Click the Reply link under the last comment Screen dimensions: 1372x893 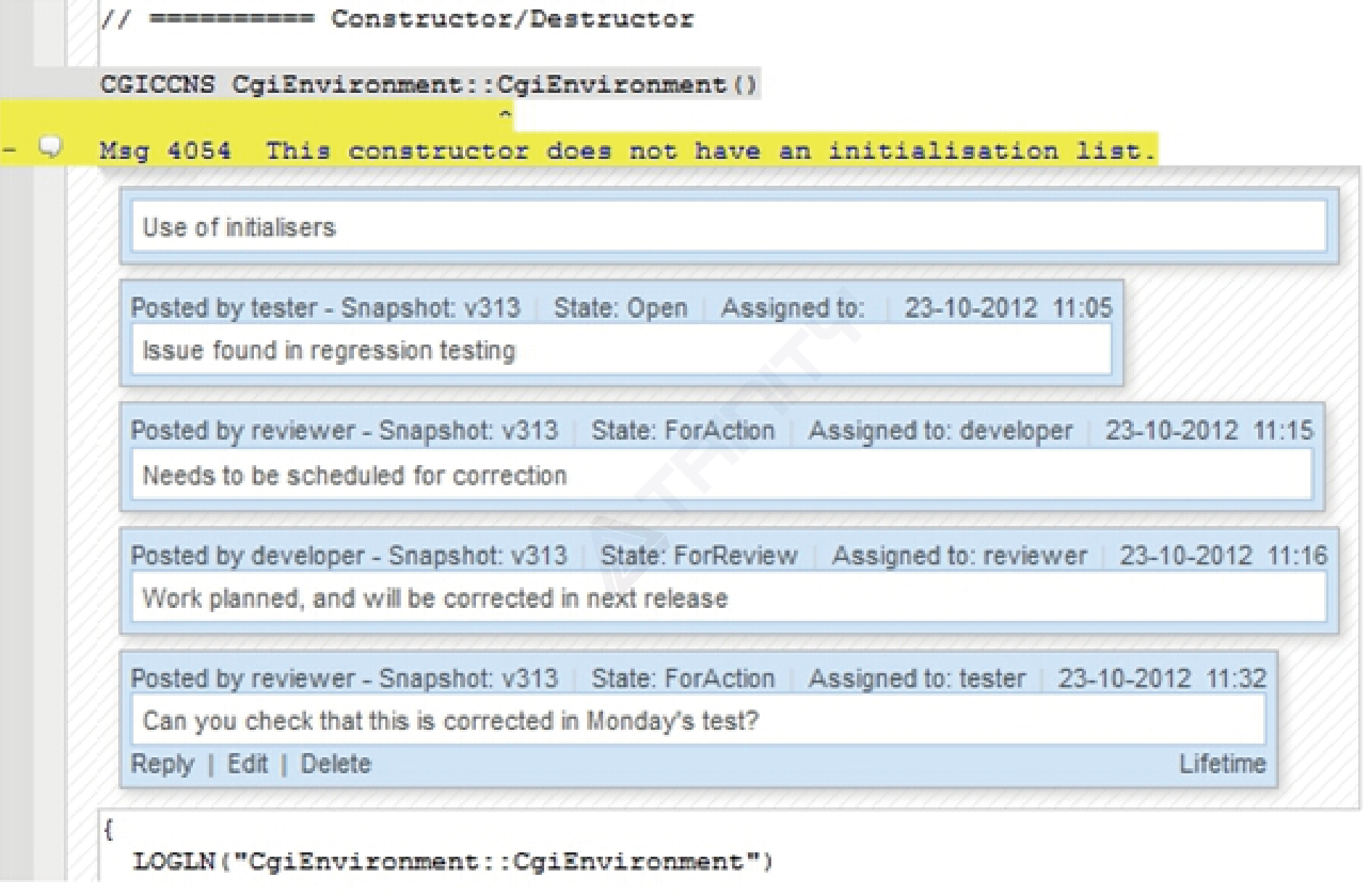[162, 764]
